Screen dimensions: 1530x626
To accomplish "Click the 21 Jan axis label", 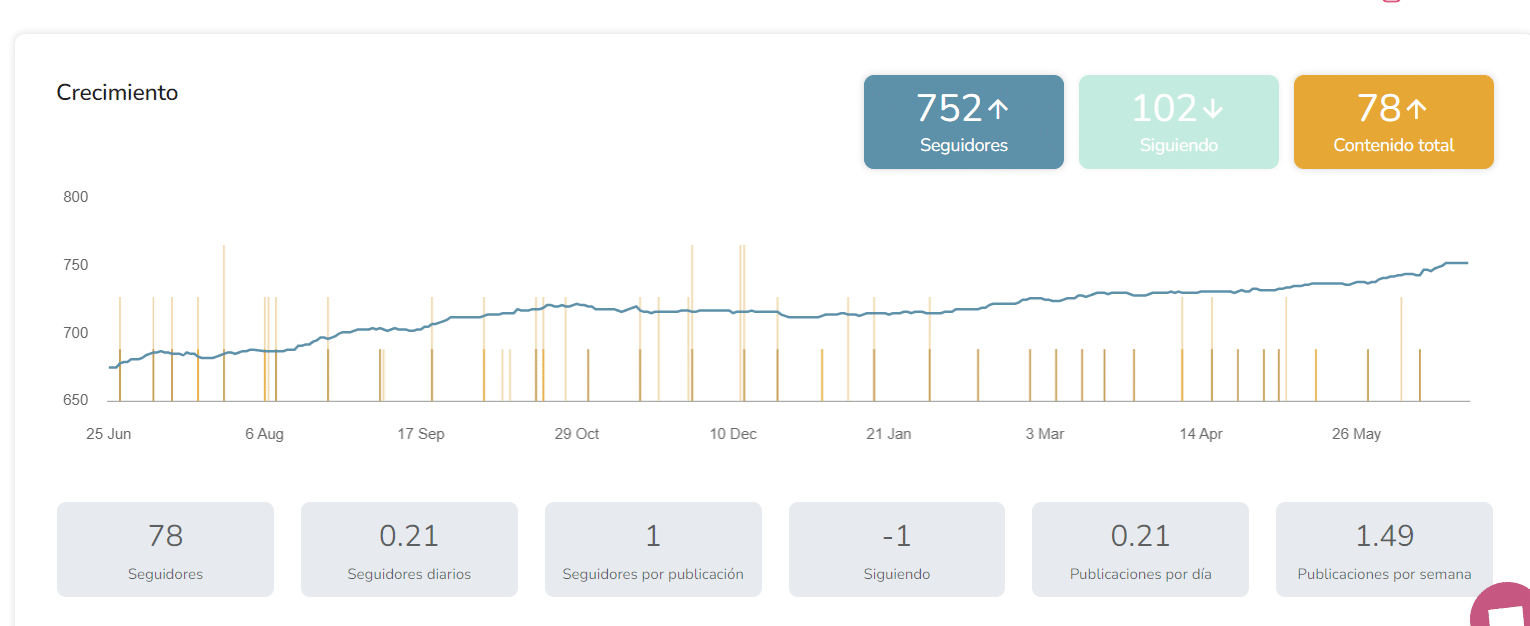I will coord(889,434).
